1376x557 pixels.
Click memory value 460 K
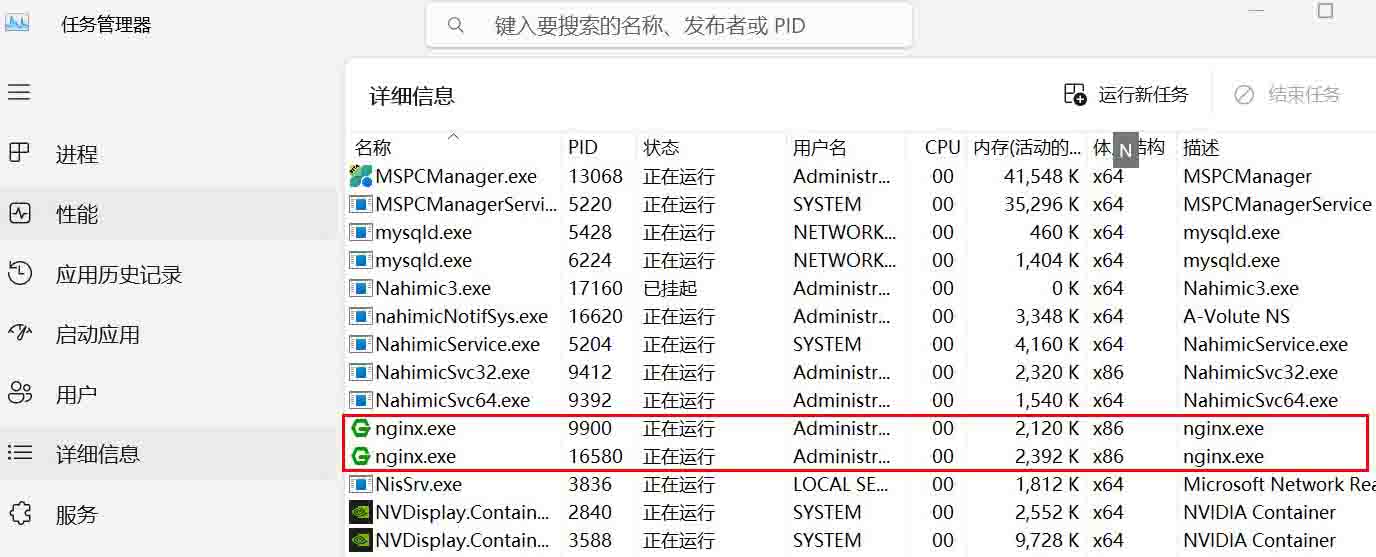point(1054,232)
